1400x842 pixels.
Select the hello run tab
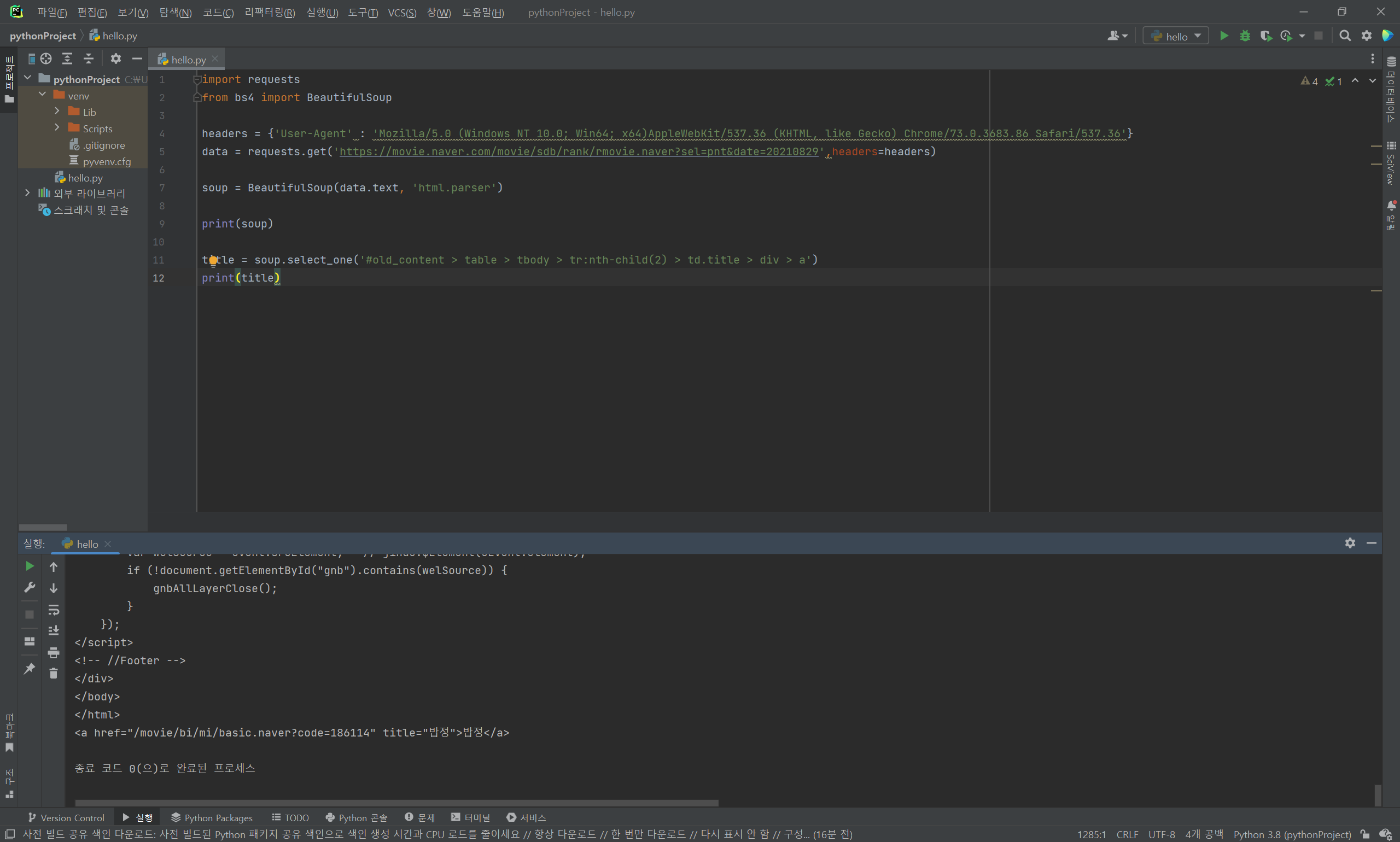pos(86,543)
